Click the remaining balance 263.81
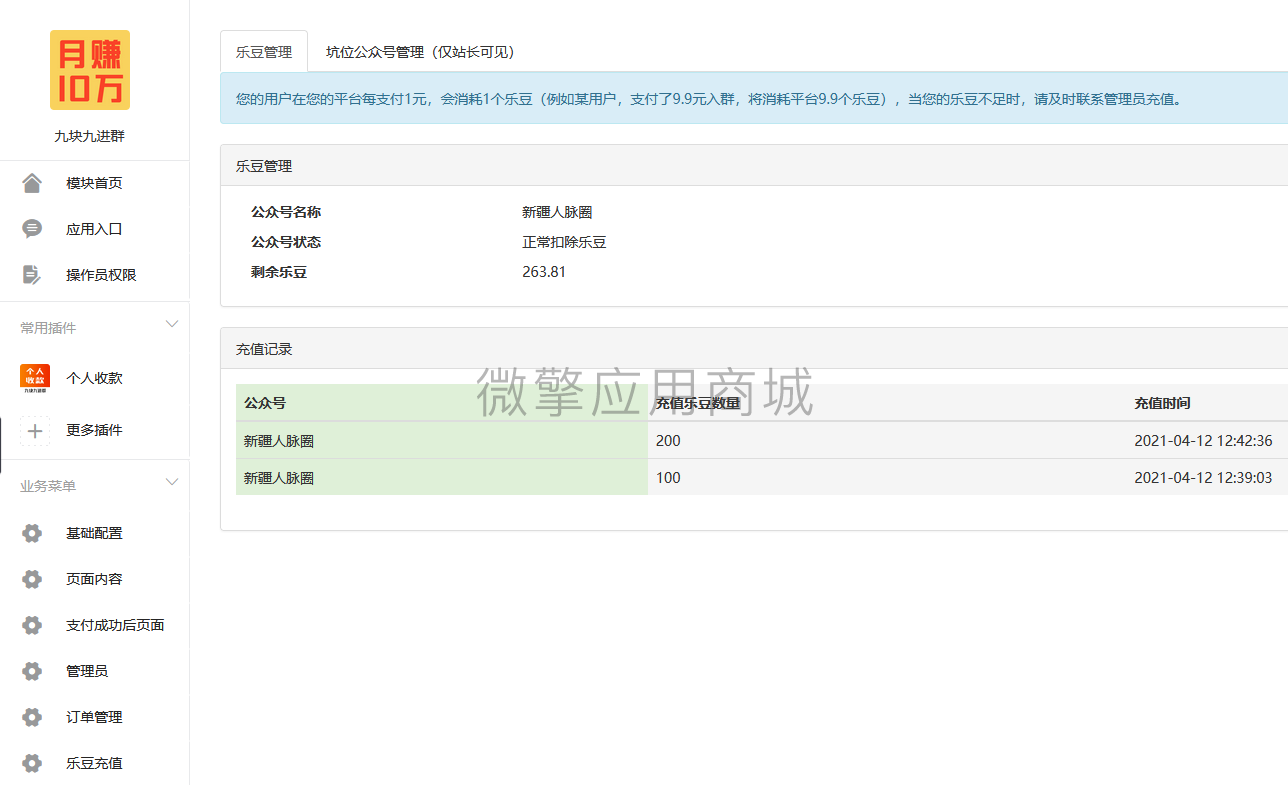The image size is (1288, 785). (x=544, y=272)
